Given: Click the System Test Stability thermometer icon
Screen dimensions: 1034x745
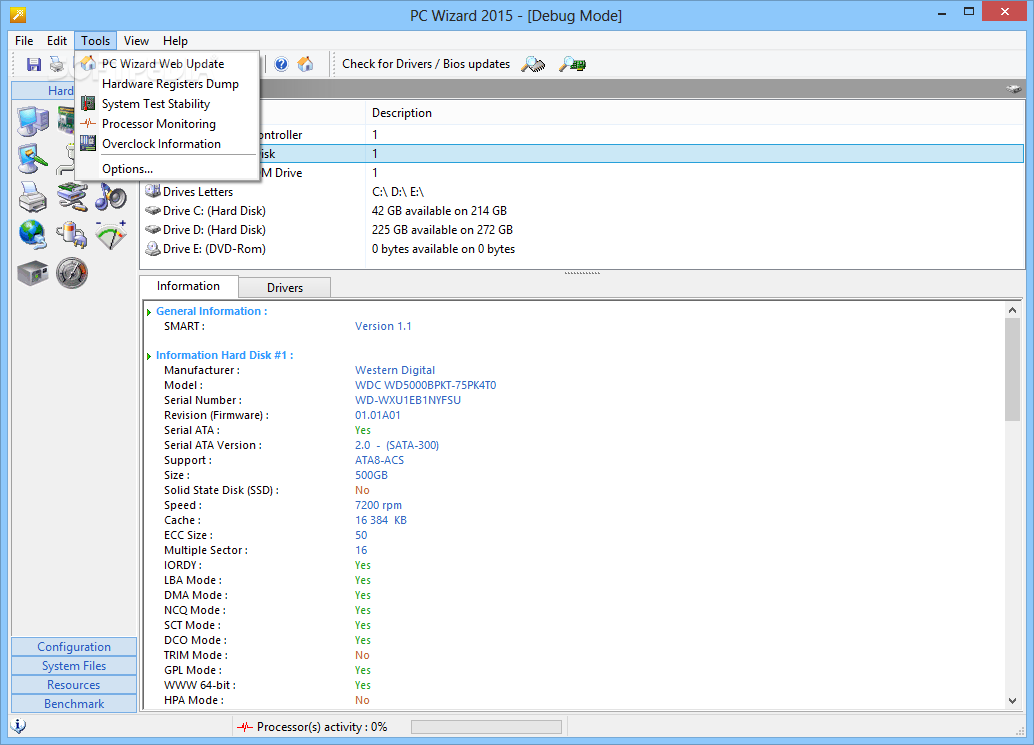Looking at the screenshot, I should tap(88, 104).
